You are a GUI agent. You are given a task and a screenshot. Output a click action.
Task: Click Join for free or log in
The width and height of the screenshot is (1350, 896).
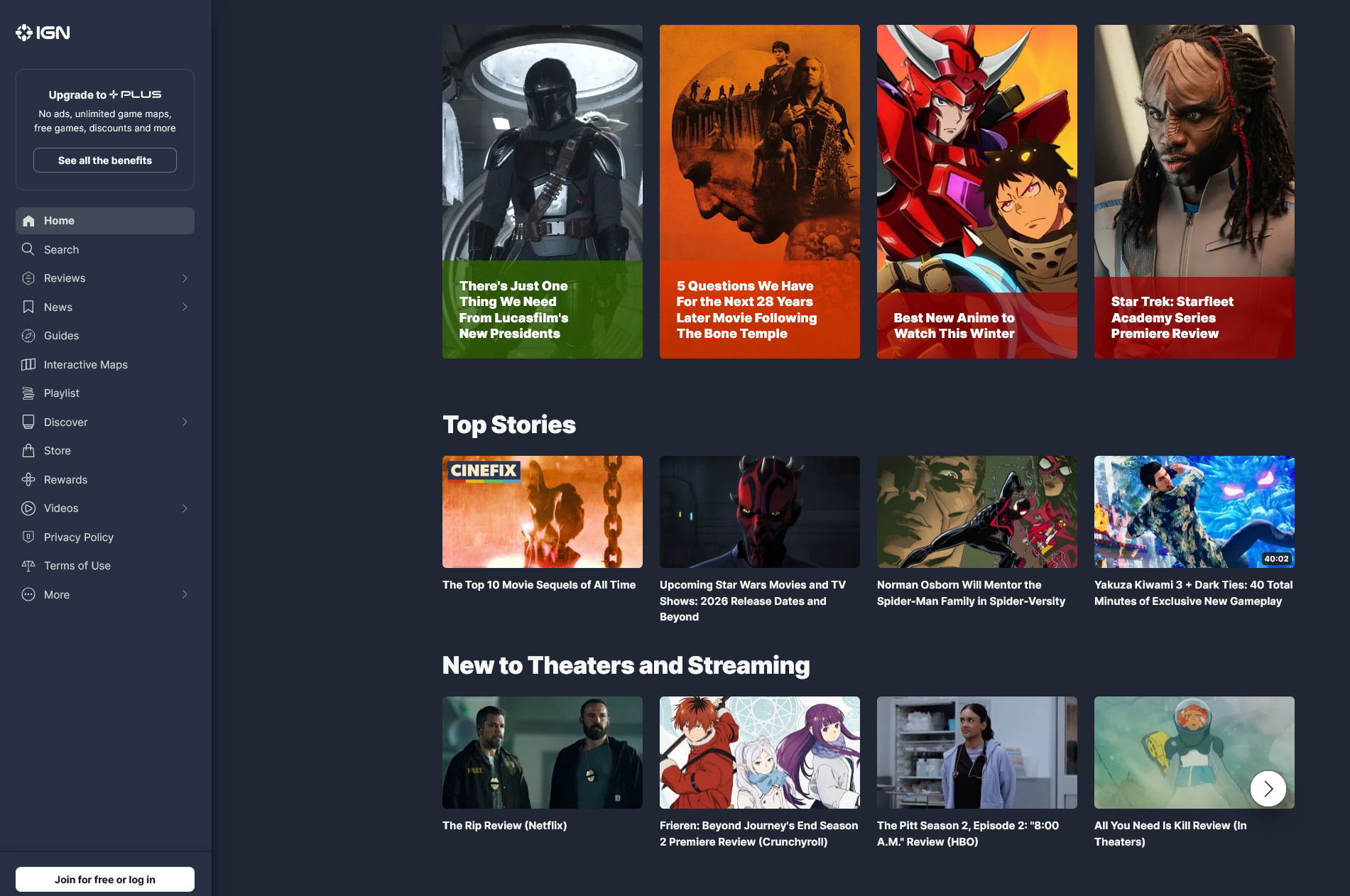tap(105, 879)
